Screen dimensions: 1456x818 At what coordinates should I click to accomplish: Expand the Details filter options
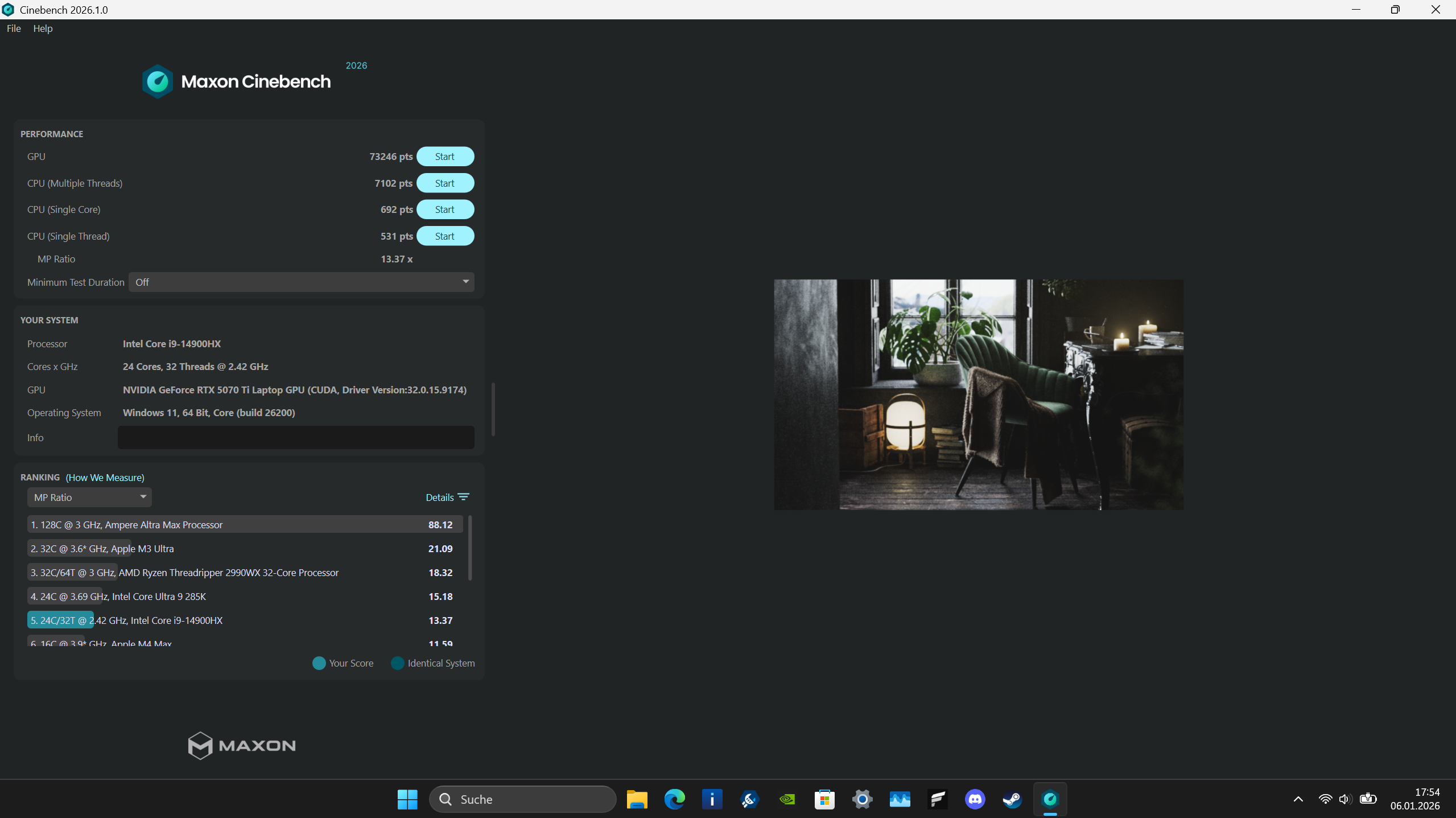[464, 496]
